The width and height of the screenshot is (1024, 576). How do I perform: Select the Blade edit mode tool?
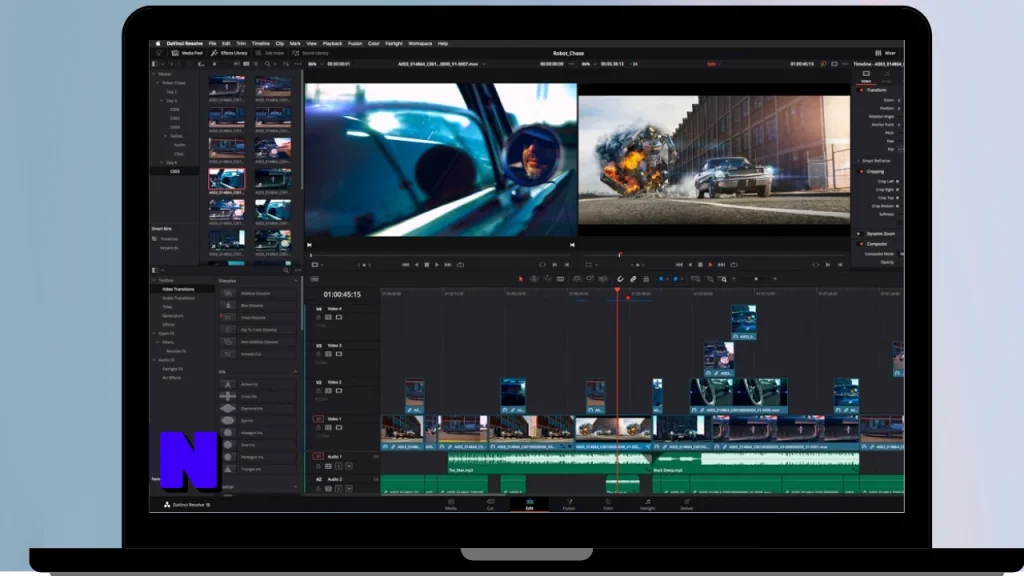(561, 278)
